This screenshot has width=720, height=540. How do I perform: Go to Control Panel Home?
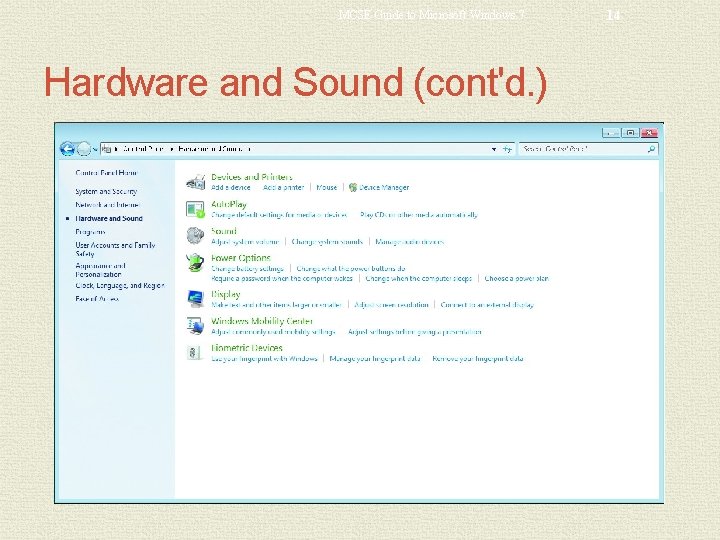[106, 173]
